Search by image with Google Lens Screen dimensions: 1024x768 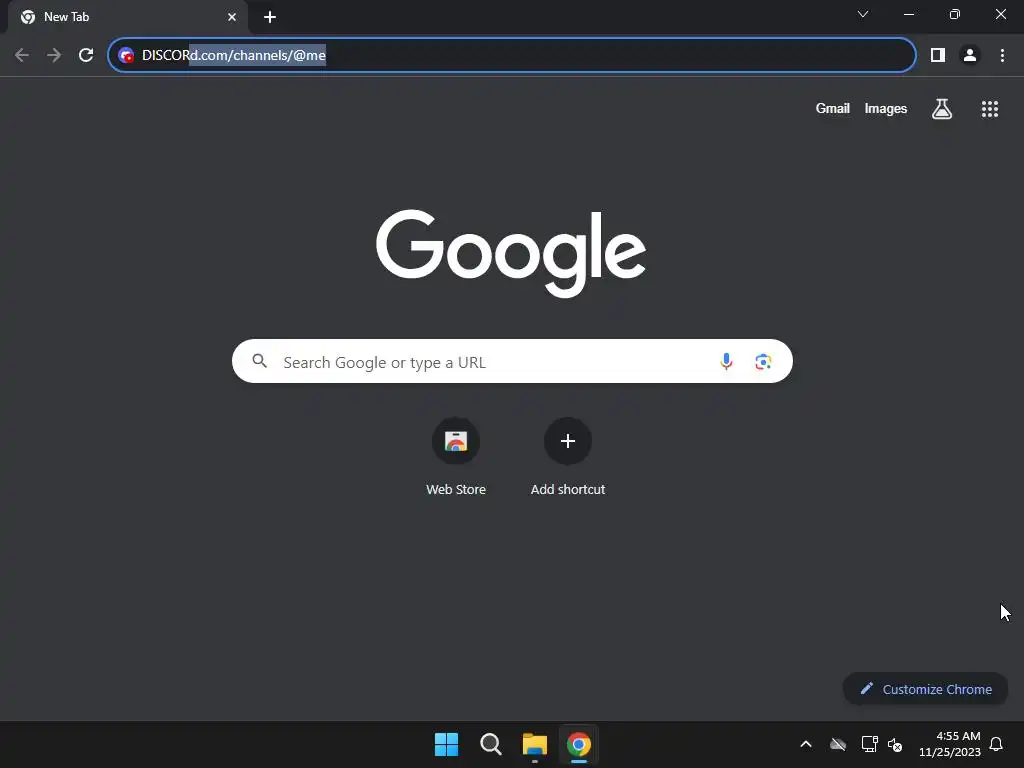click(763, 361)
